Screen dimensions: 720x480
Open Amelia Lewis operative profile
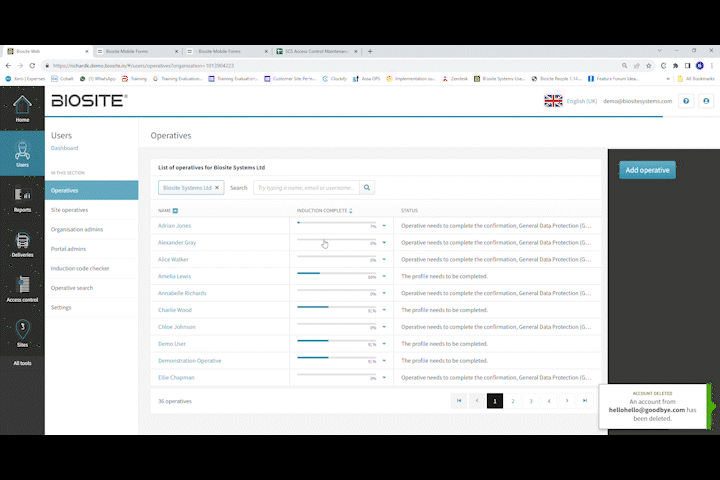(x=174, y=277)
